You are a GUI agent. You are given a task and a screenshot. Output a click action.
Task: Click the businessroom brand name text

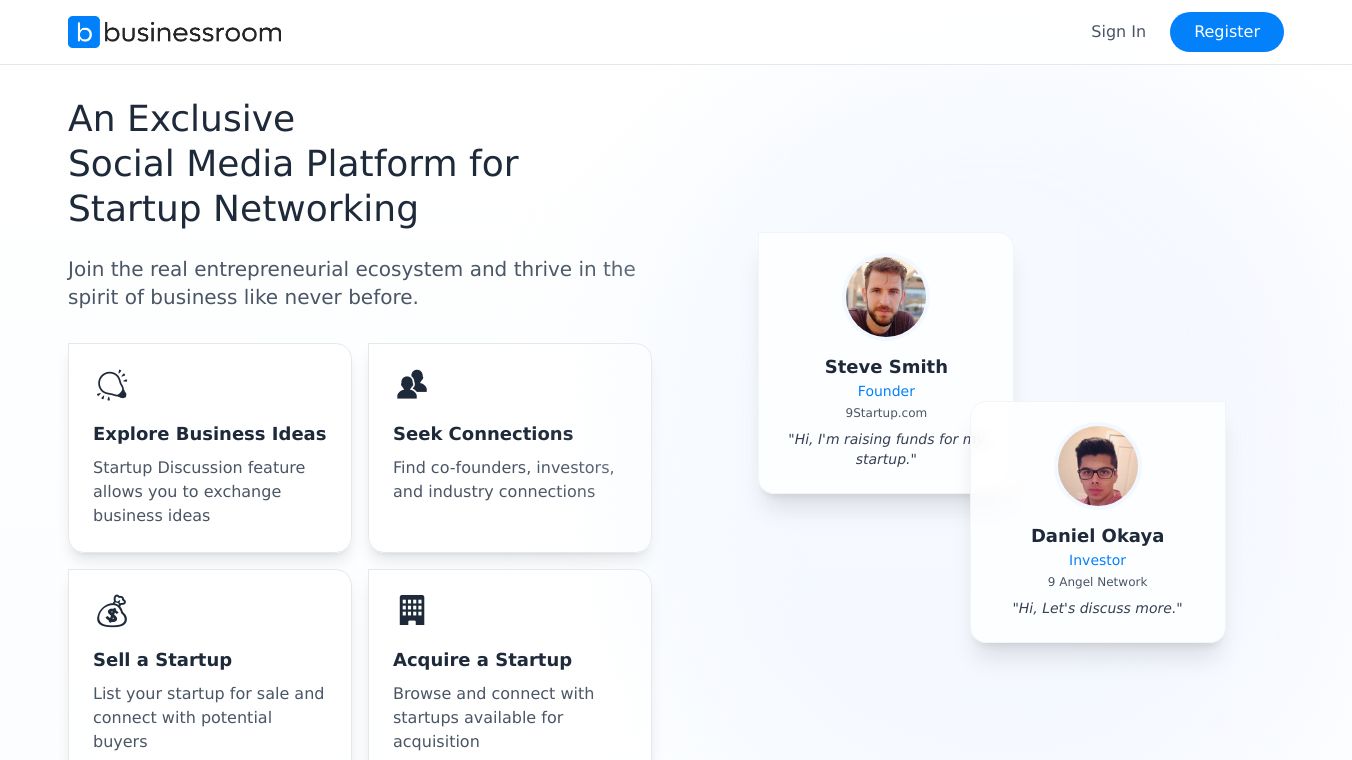click(x=193, y=32)
